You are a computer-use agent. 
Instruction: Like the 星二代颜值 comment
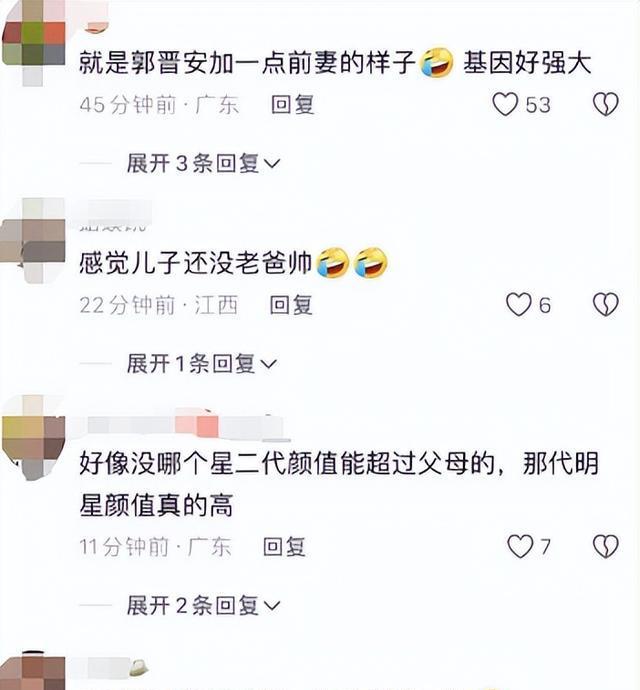pyautogui.click(x=520, y=547)
